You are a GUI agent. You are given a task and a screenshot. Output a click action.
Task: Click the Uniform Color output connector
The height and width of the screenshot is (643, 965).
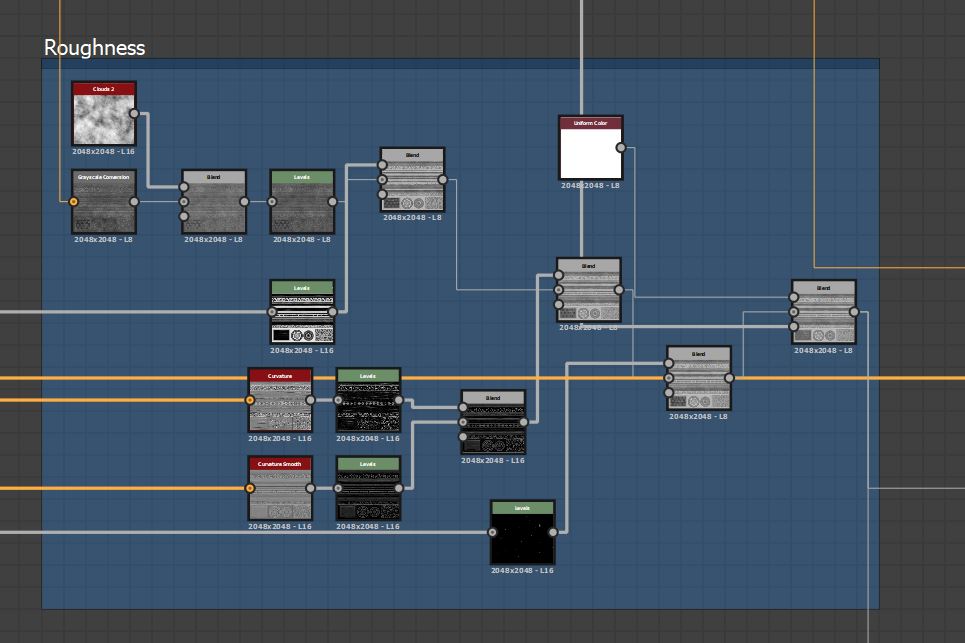click(621, 148)
